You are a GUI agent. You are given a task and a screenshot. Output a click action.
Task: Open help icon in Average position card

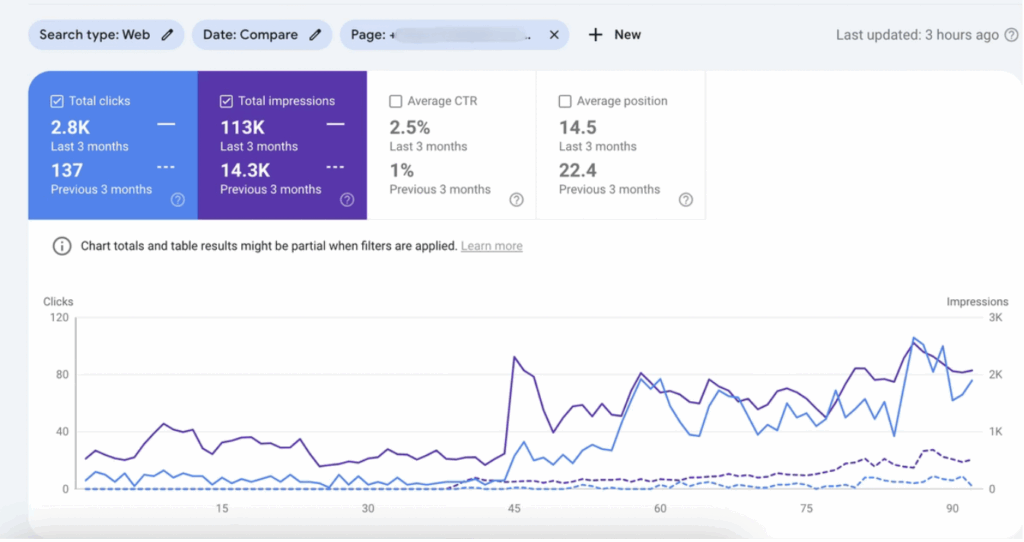(686, 200)
